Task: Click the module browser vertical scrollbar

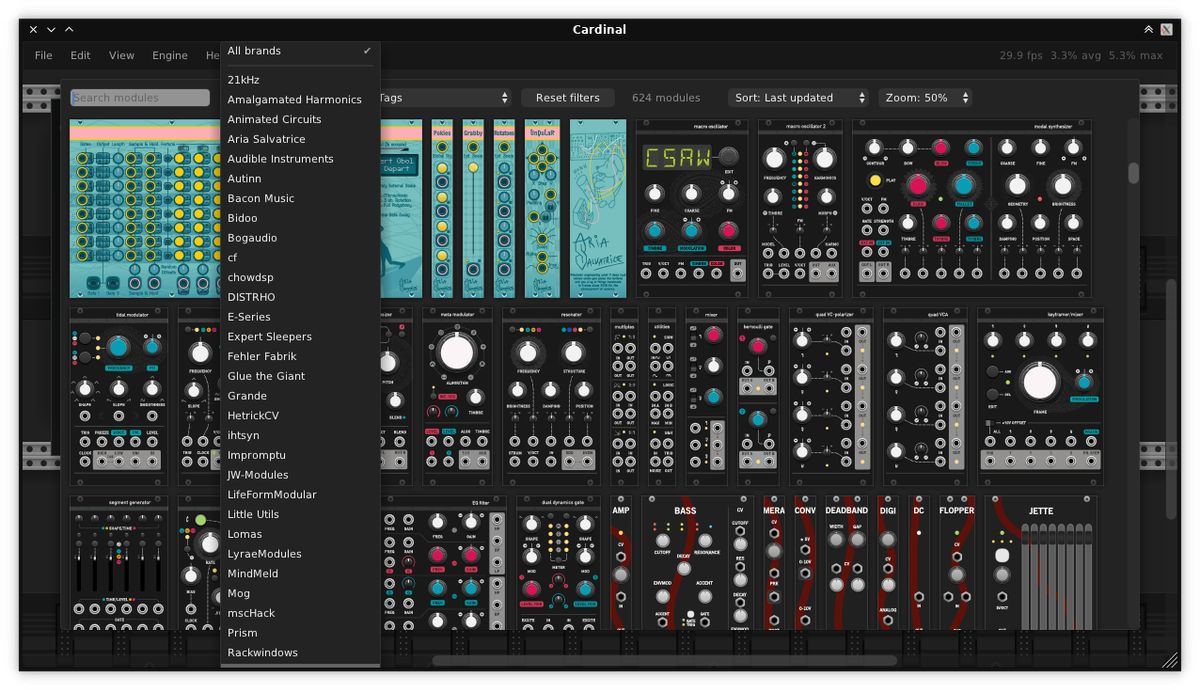Action: [x=1133, y=173]
